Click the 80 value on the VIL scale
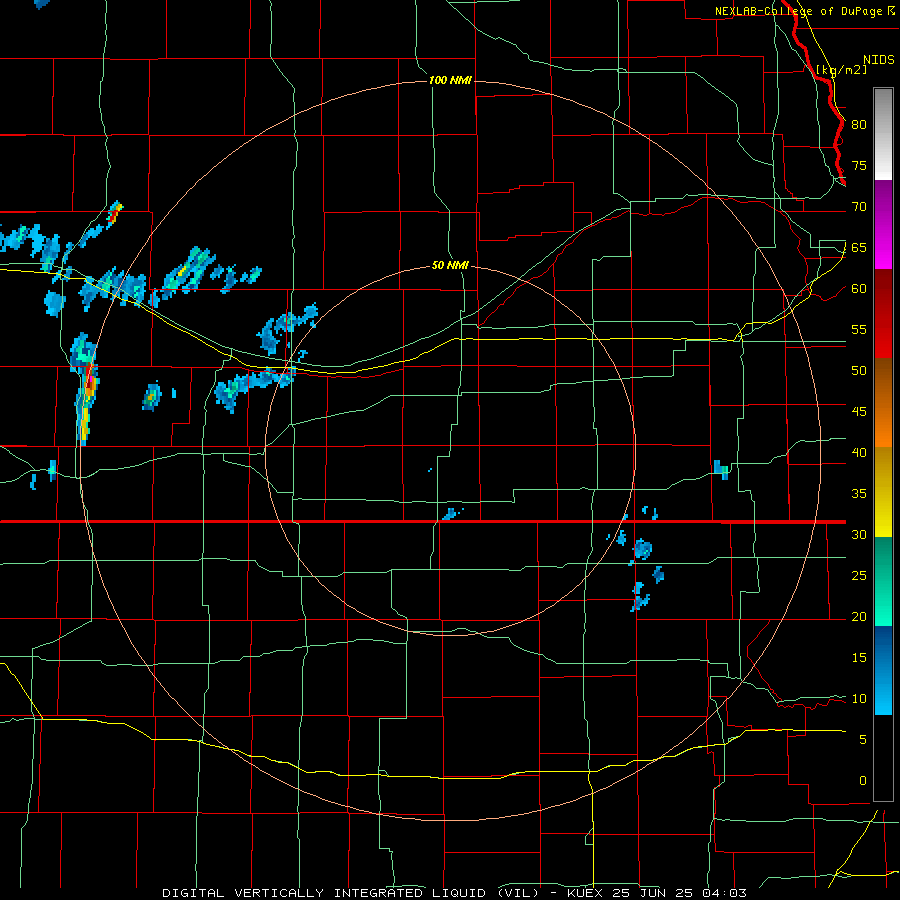 [x=859, y=125]
